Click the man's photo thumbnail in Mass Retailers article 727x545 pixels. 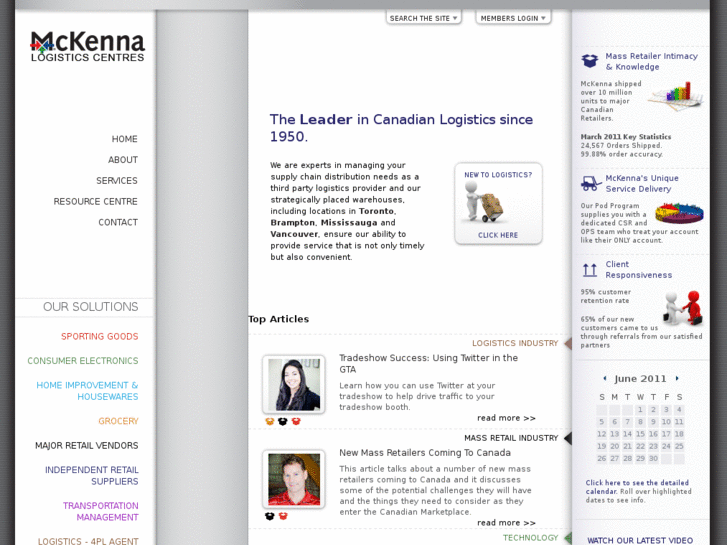293,479
